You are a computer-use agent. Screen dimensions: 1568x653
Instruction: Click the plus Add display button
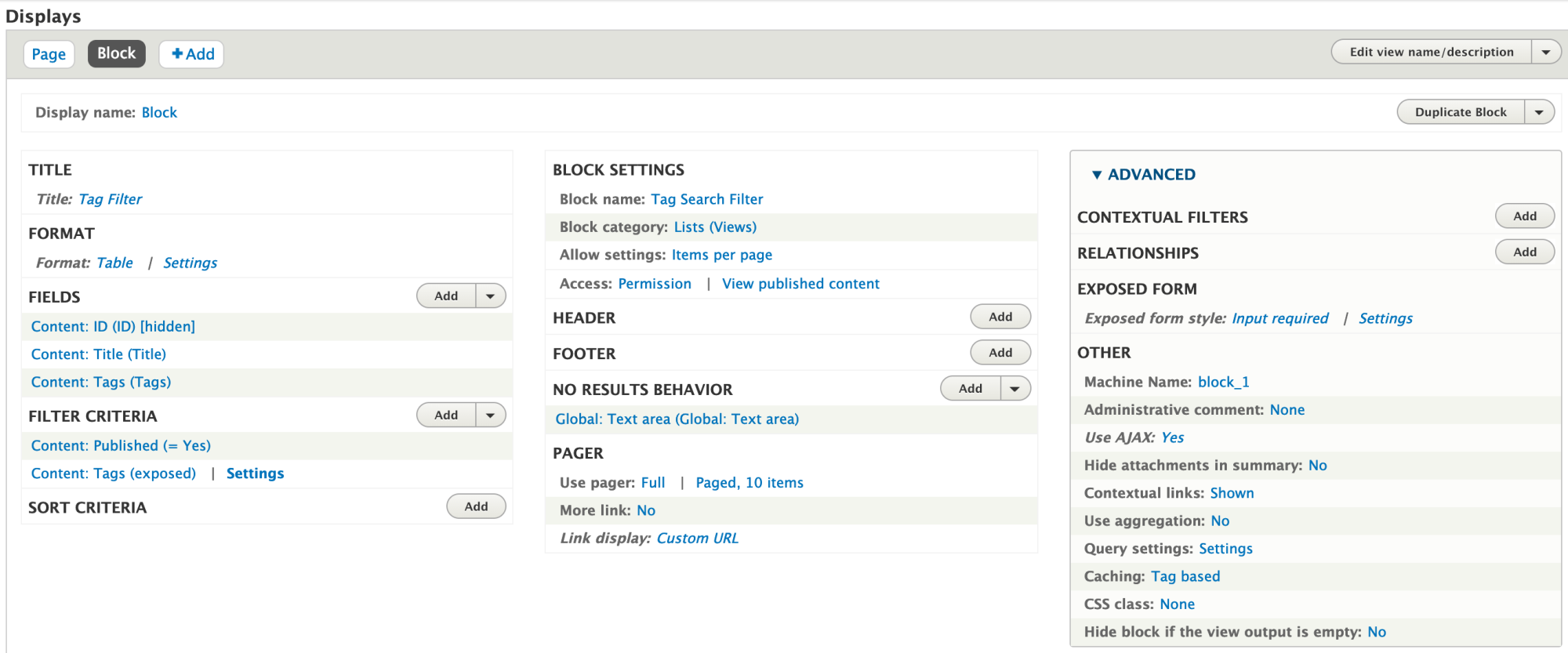click(x=192, y=54)
